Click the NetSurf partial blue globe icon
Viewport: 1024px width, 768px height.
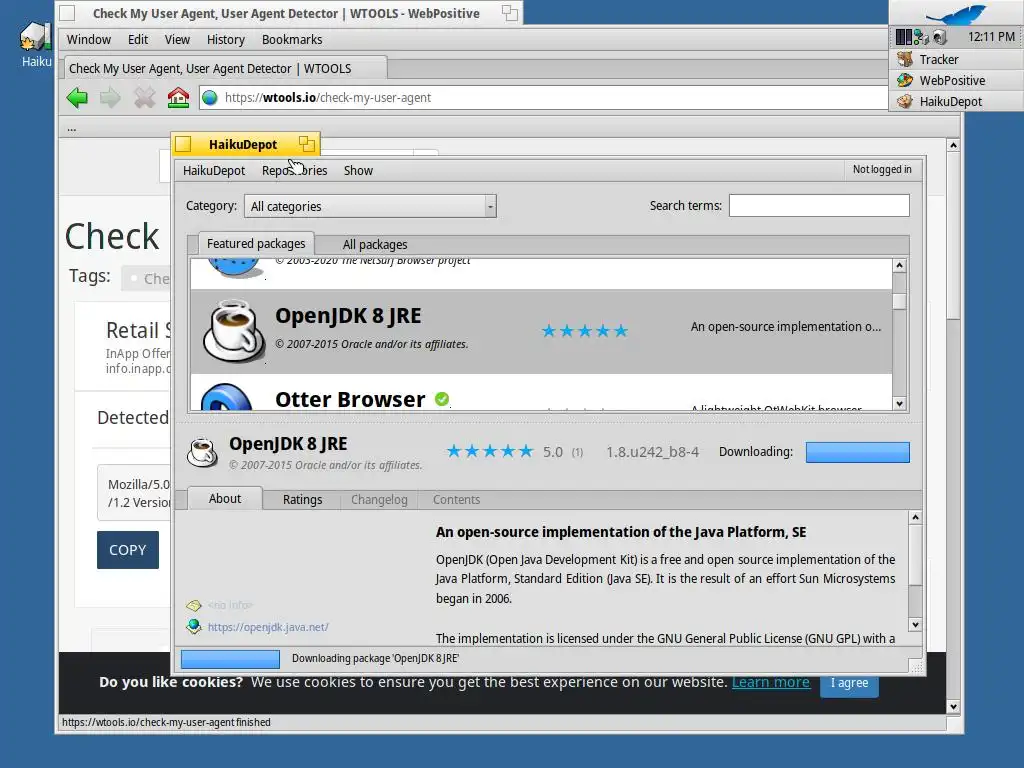point(234,267)
